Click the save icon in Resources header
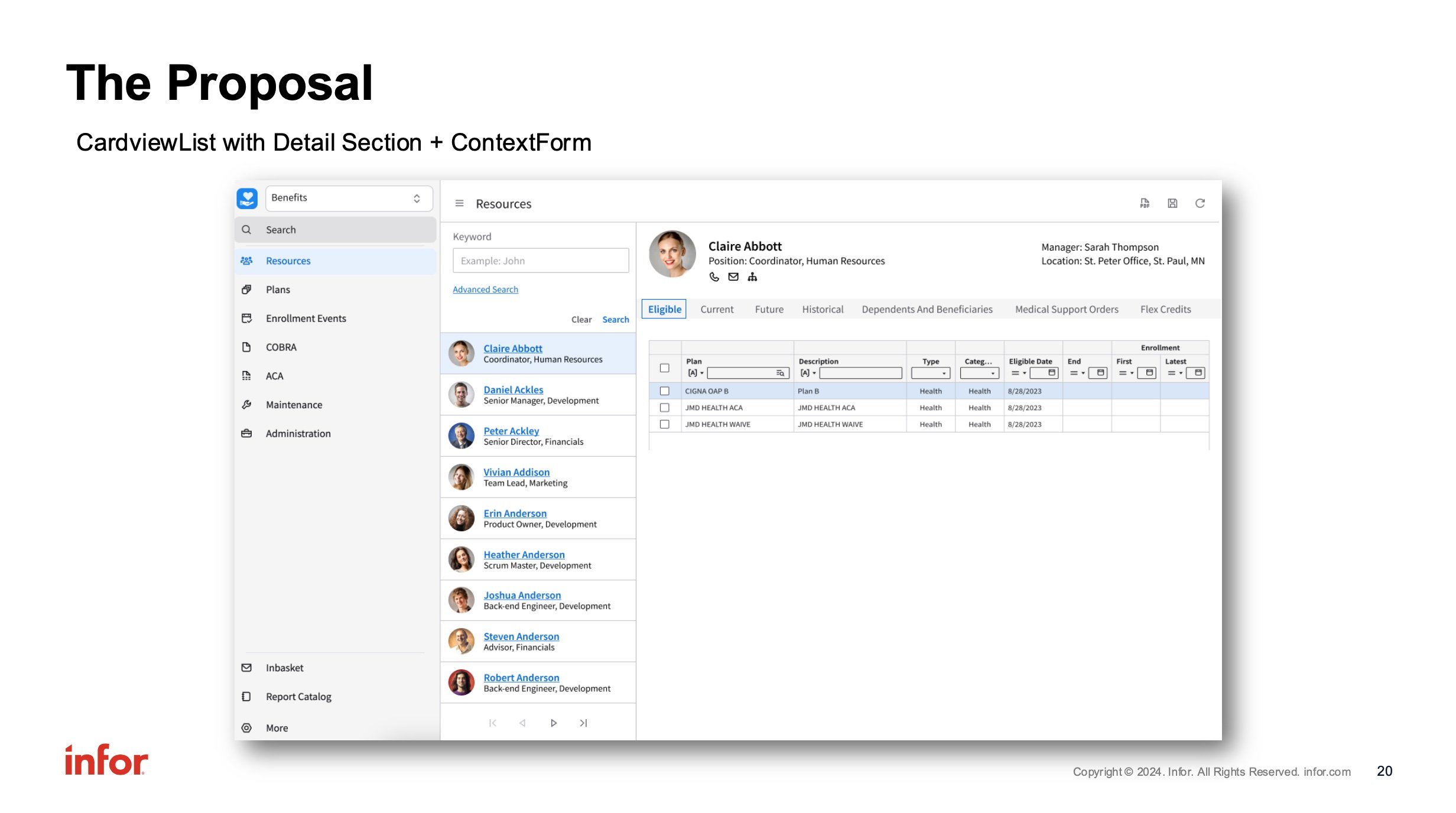 (x=1172, y=203)
